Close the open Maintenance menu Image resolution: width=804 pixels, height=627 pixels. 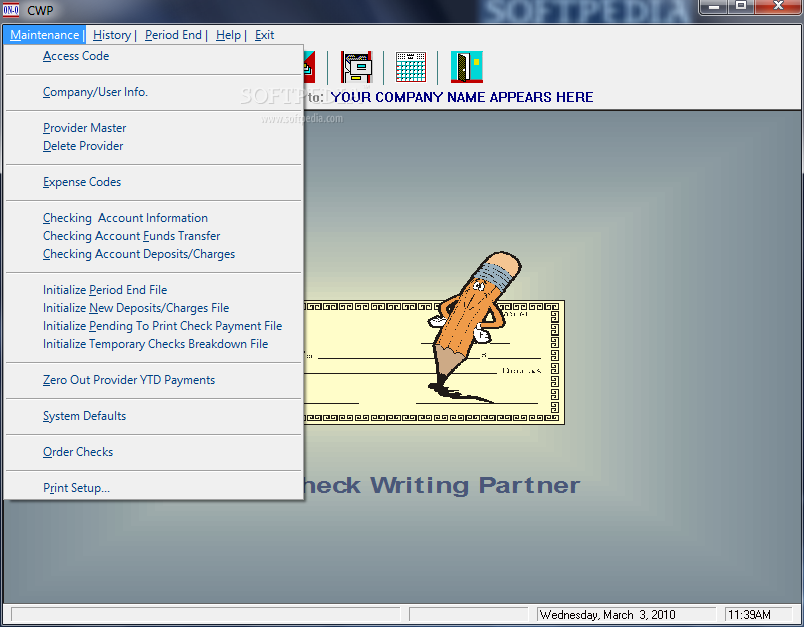pyautogui.click(x=45, y=35)
